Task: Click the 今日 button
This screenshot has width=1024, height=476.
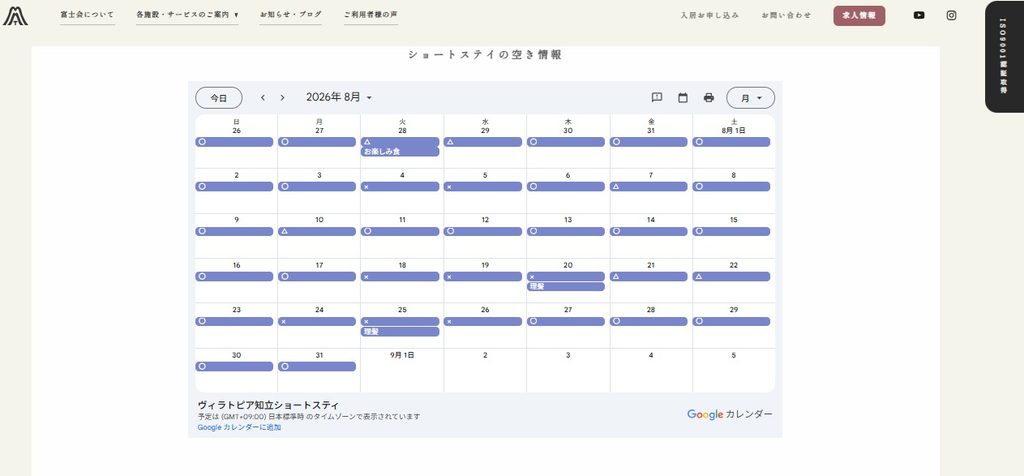Action: tap(219, 98)
